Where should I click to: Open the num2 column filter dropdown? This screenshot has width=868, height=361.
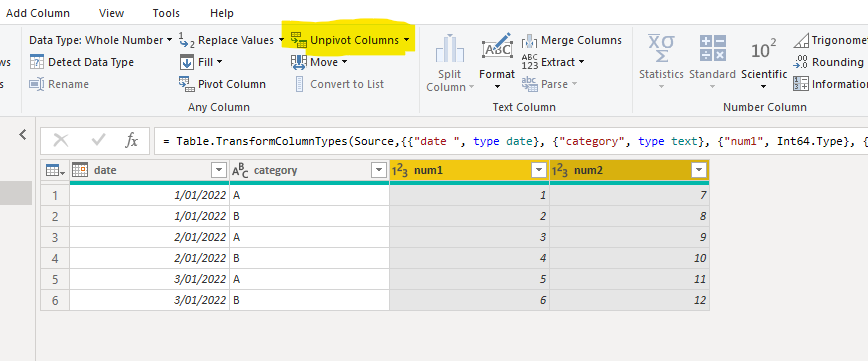[x=699, y=171]
